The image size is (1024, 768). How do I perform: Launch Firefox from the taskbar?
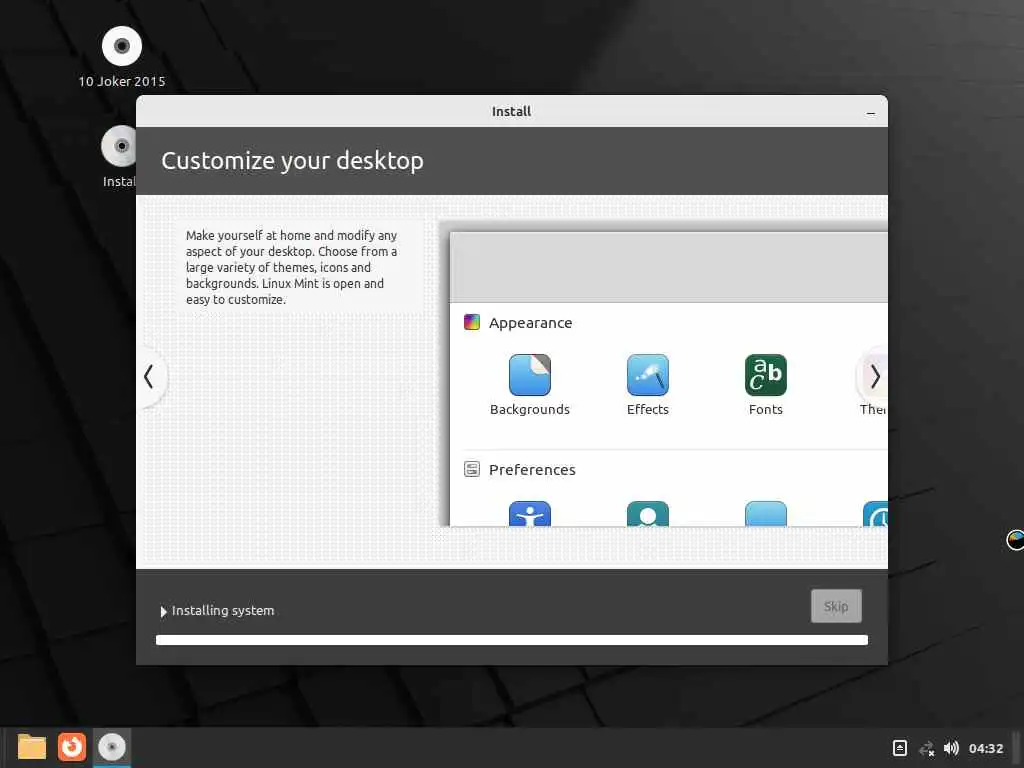[x=72, y=747]
